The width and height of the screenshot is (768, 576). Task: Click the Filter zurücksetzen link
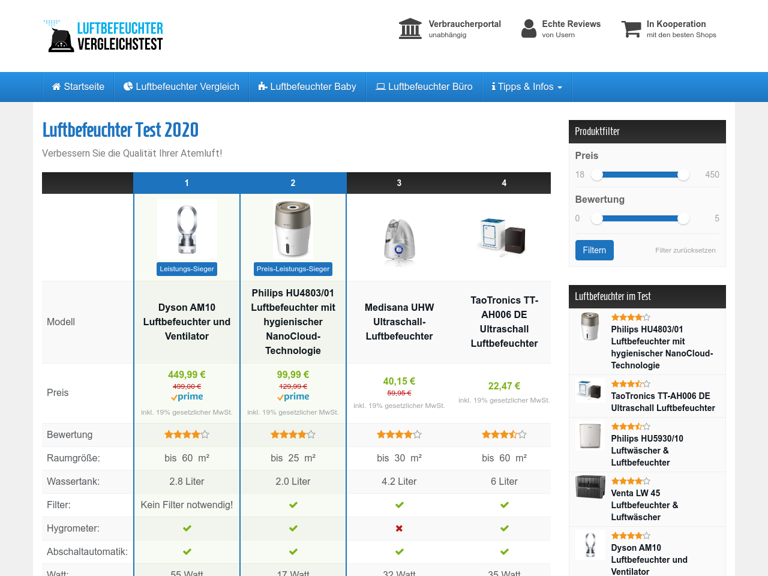coord(685,250)
